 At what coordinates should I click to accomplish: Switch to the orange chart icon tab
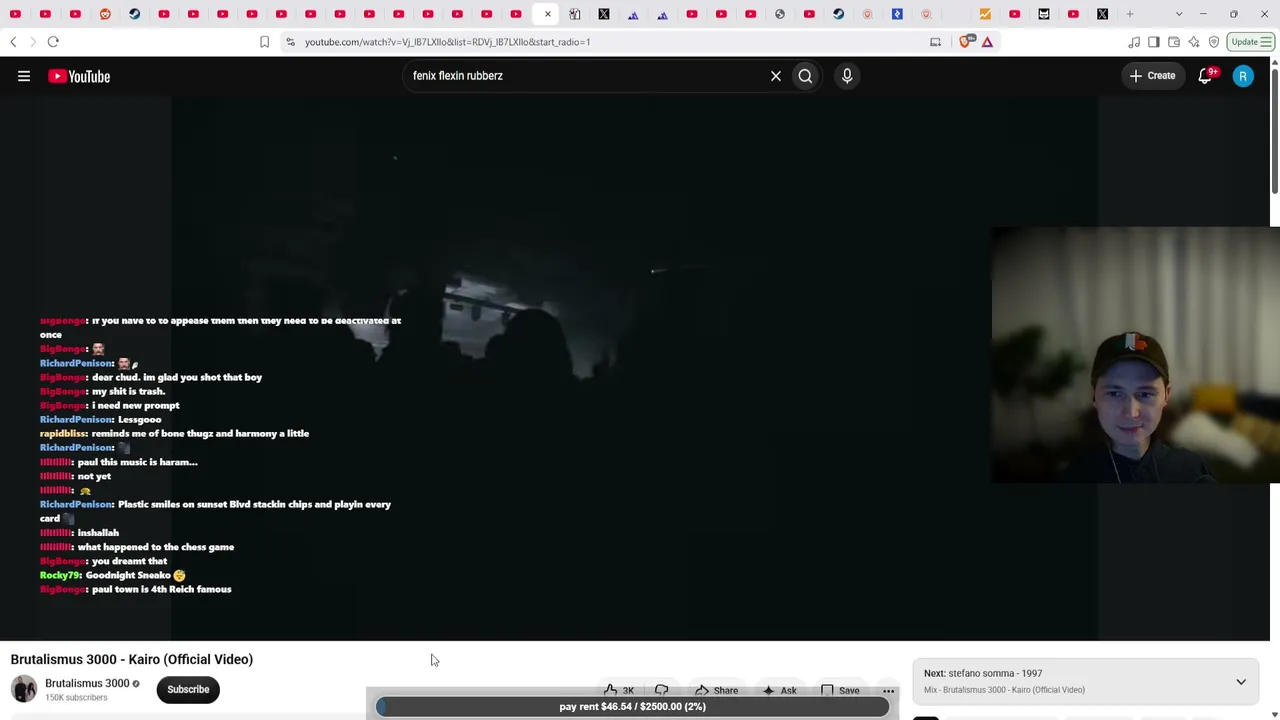click(985, 14)
